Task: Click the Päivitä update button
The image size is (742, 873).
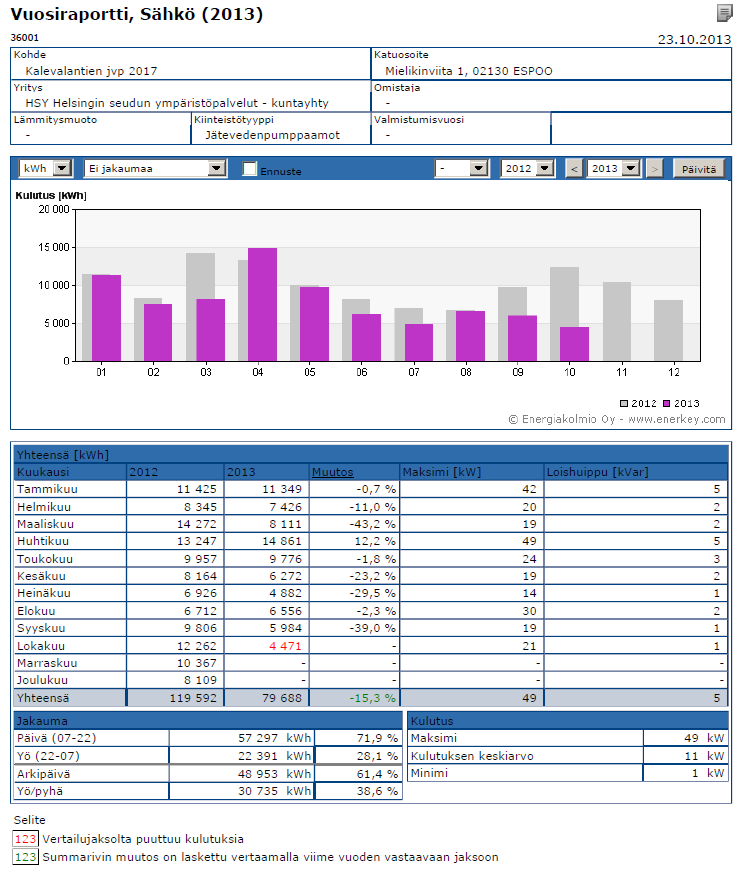Action: 699,169
